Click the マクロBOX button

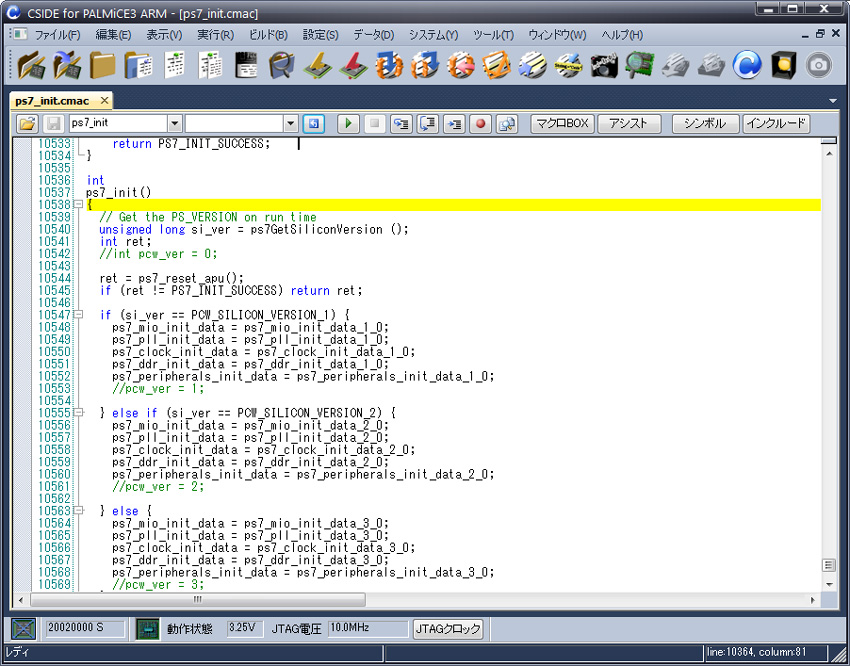tap(562, 124)
